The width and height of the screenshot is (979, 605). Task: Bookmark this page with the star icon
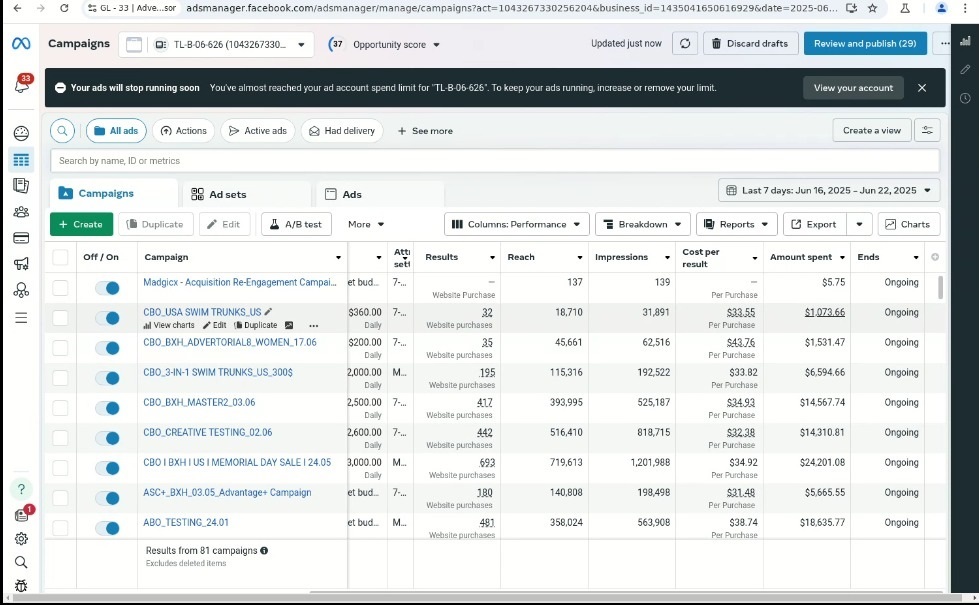coord(872,8)
